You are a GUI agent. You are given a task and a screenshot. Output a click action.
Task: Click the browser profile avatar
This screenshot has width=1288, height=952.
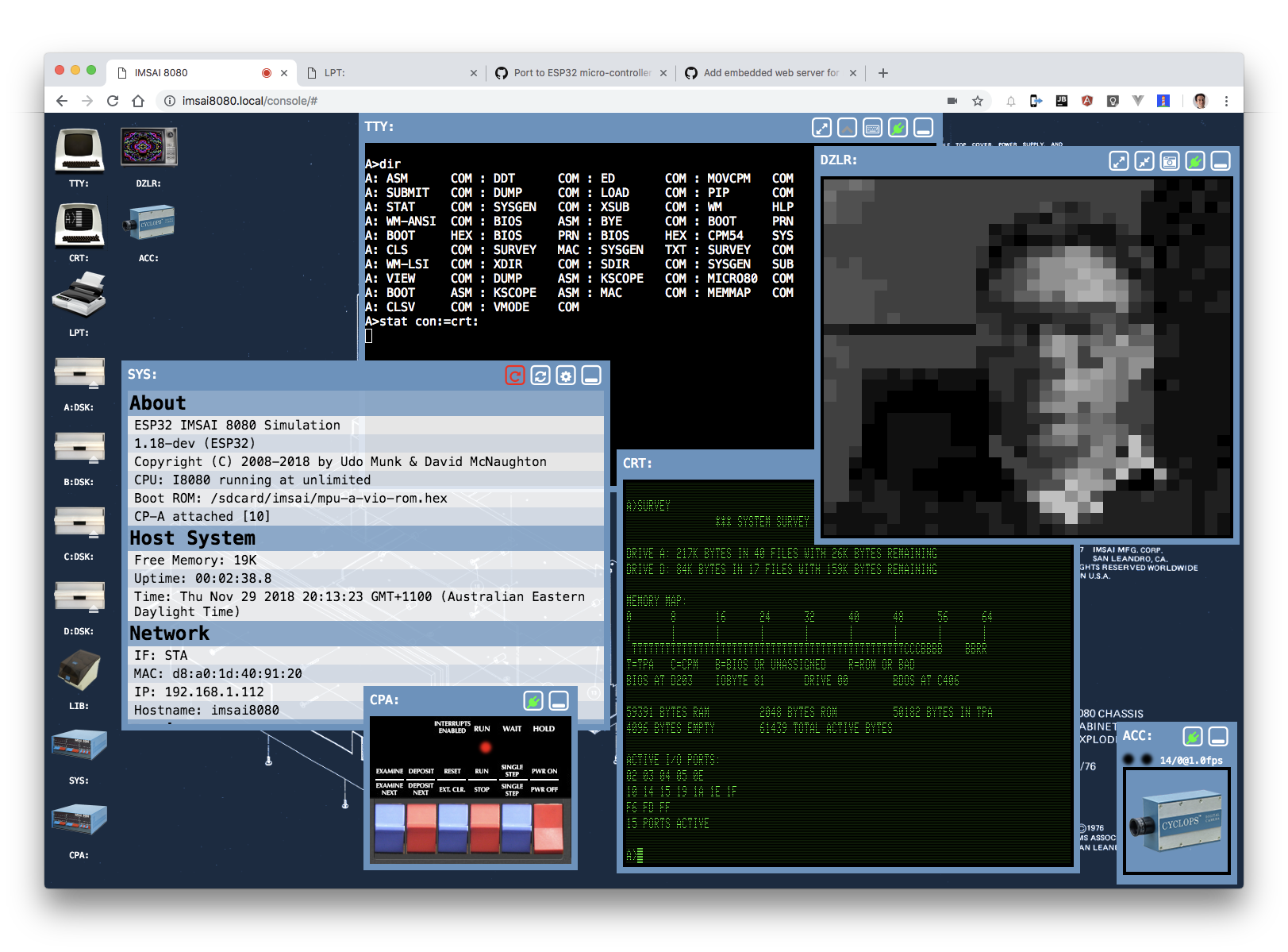click(x=1200, y=101)
